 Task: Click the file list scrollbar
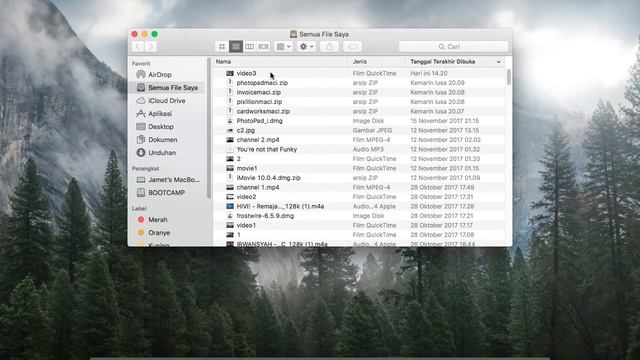click(509, 77)
